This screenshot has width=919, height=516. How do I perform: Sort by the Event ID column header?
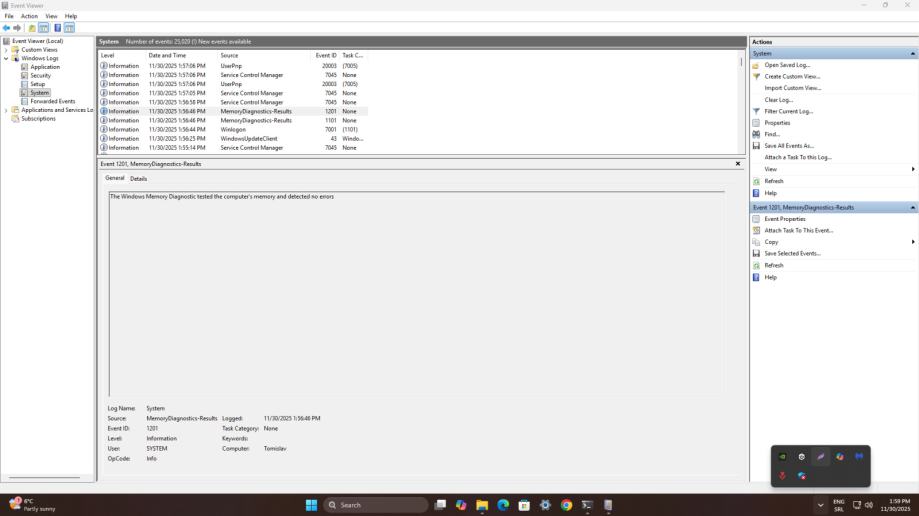coord(325,55)
